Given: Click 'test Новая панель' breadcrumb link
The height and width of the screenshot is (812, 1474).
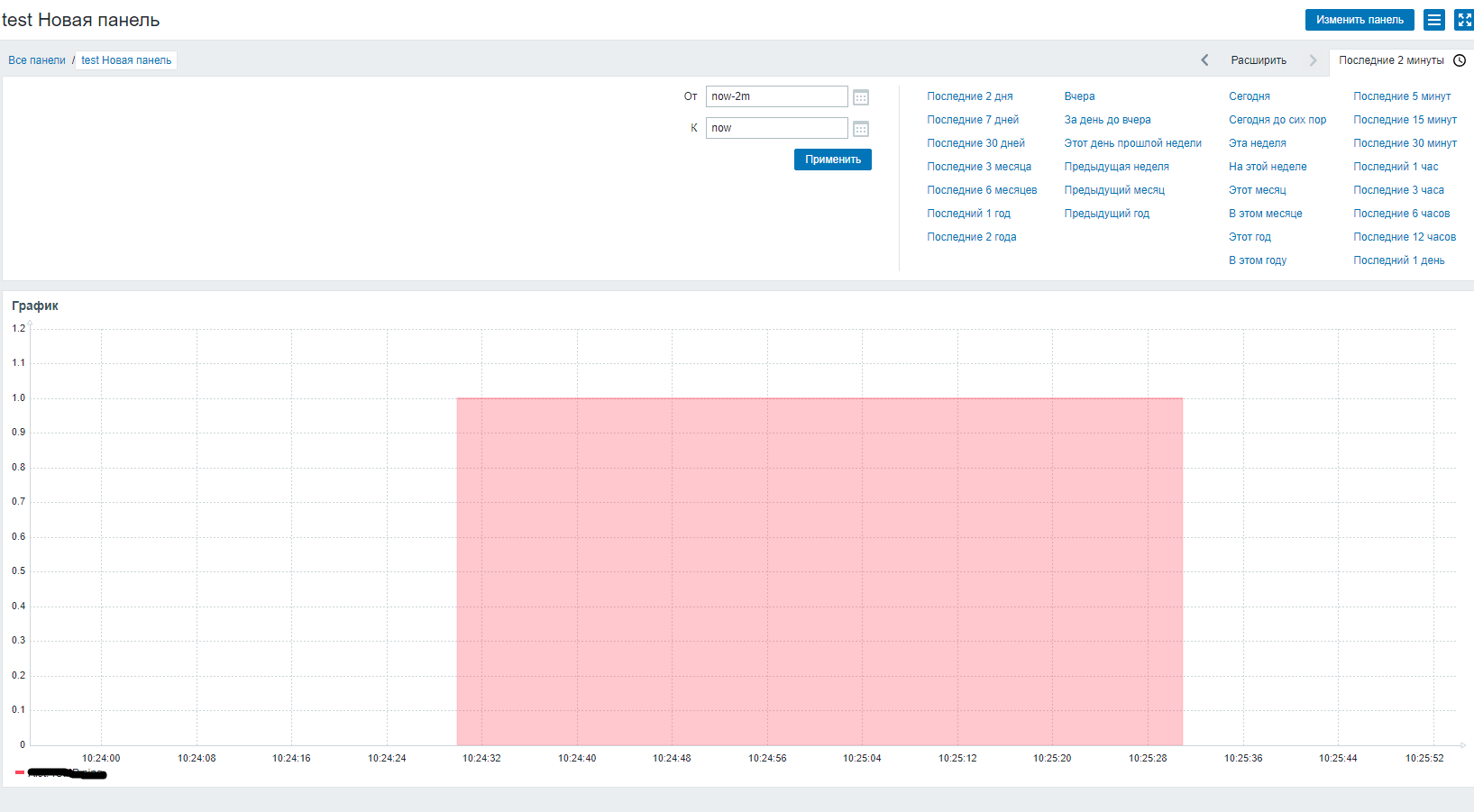Looking at the screenshot, I should [126, 60].
